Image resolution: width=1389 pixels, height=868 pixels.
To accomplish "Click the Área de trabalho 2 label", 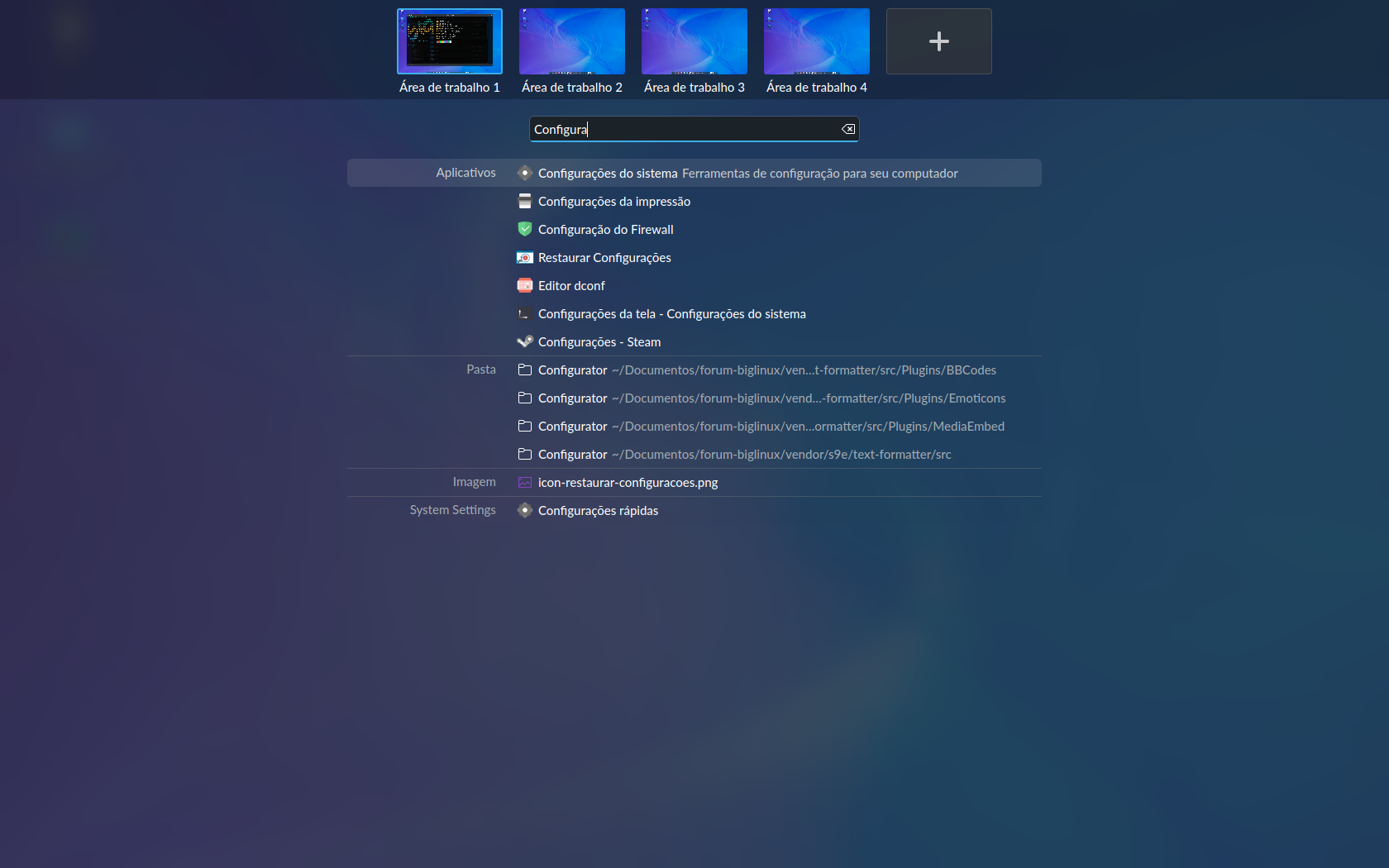I will coord(572,87).
